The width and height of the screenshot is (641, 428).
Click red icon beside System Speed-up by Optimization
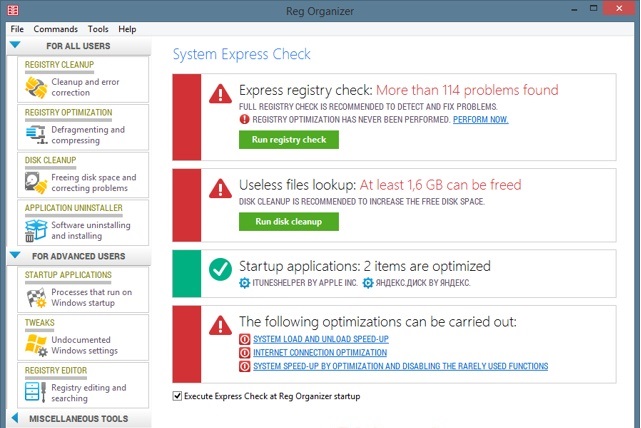coord(244,366)
